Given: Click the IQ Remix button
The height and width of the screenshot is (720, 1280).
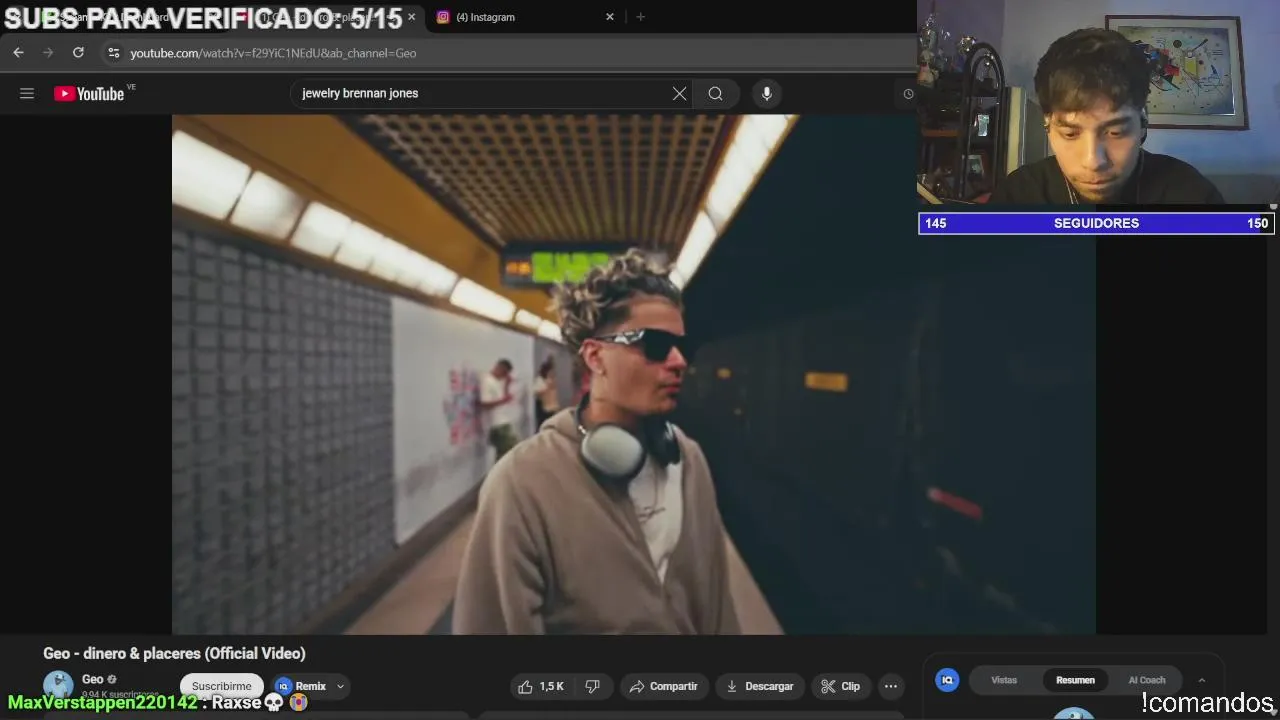Looking at the screenshot, I should coord(302,686).
